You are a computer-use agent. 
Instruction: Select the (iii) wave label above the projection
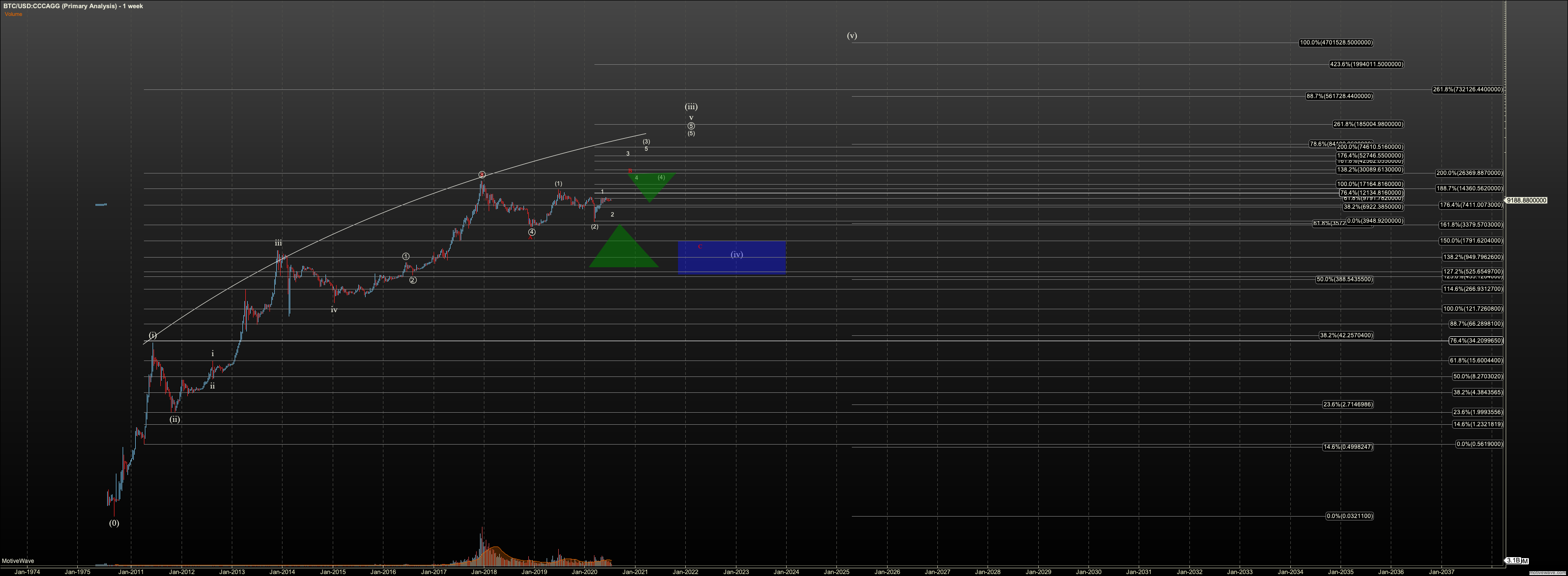point(691,106)
